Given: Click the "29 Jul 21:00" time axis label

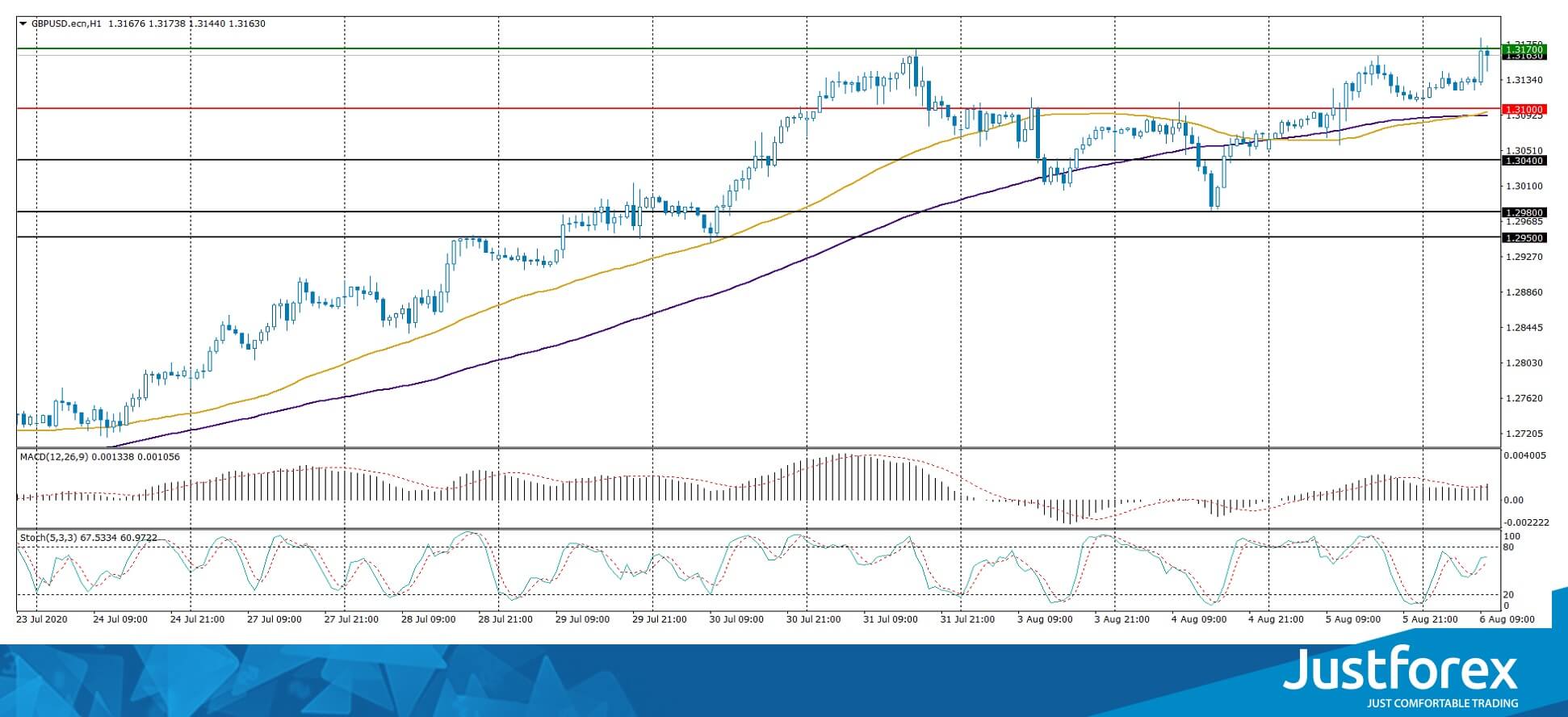Looking at the screenshot, I should pyautogui.click(x=660, y=620).
